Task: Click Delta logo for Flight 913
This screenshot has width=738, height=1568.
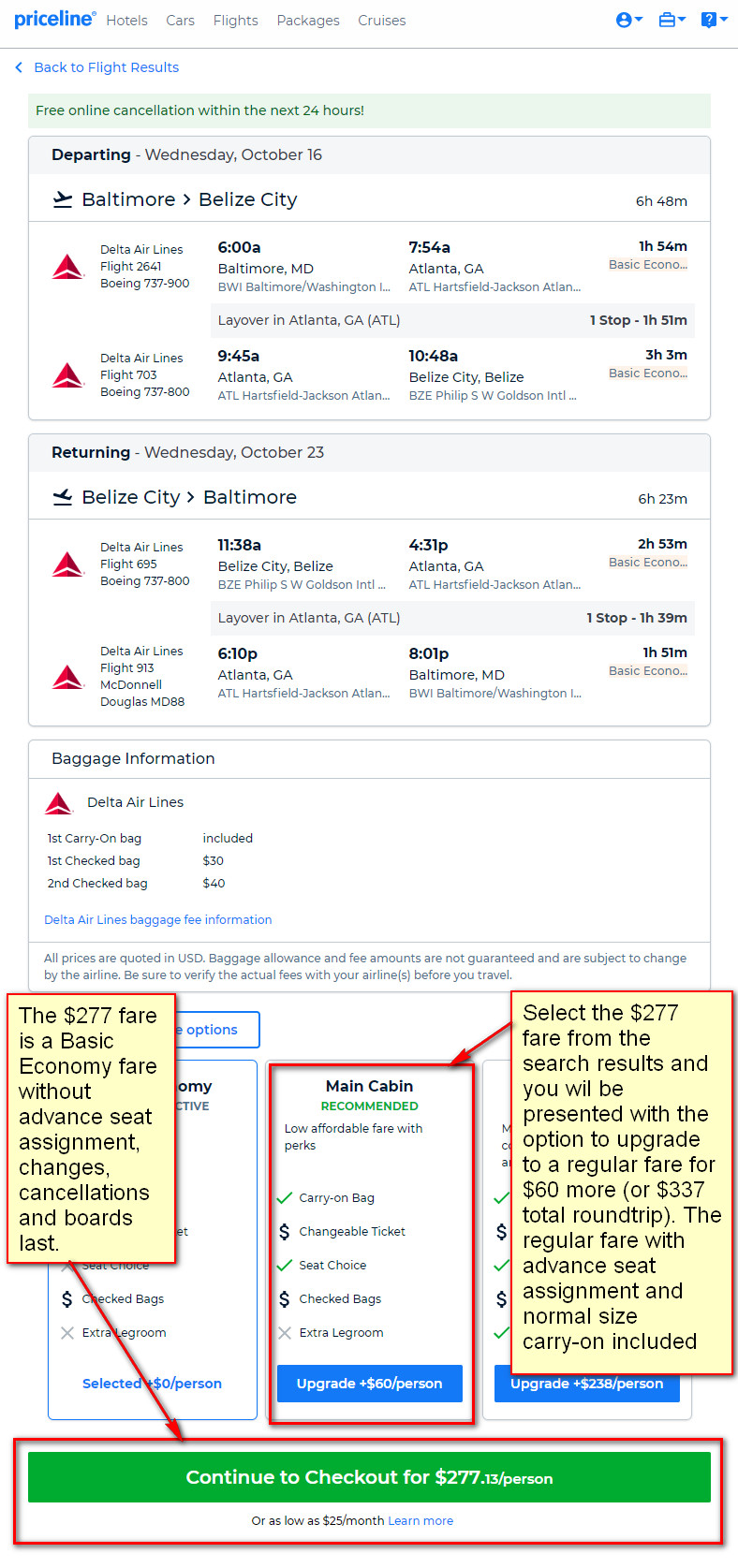Action: (68, 676)
